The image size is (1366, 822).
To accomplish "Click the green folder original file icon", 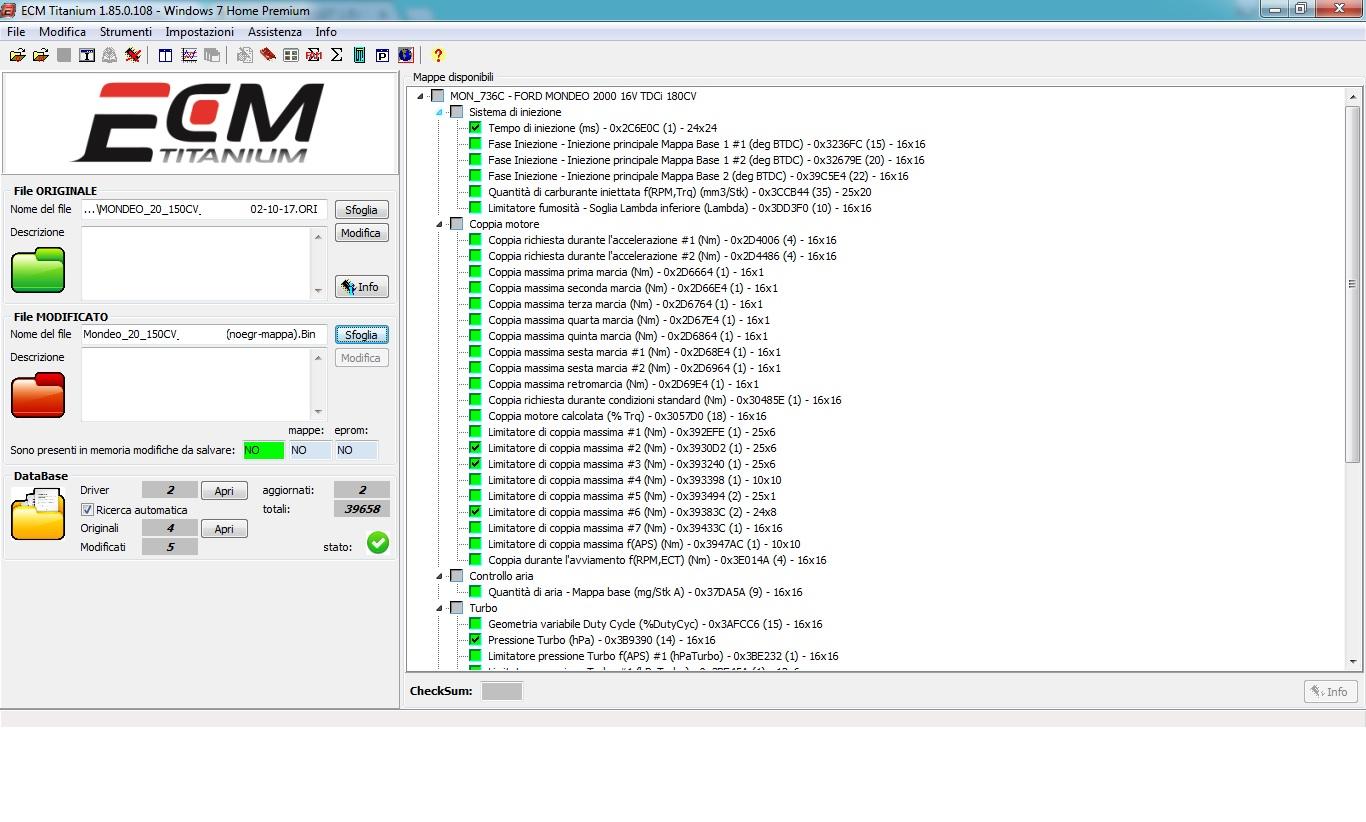I will (x=38, y=270).
